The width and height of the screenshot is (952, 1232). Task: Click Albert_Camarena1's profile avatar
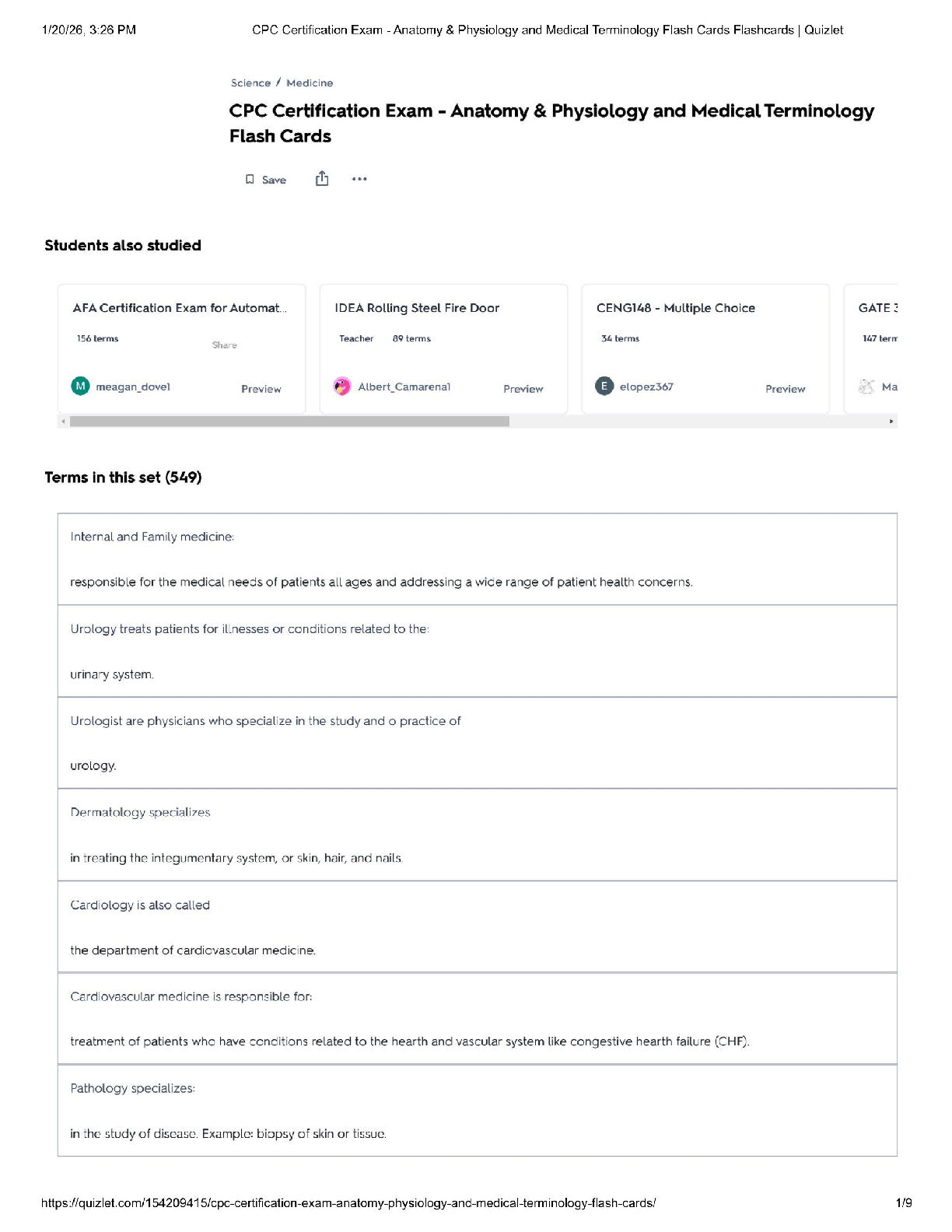pyautogui.click(x=342, y=387)
